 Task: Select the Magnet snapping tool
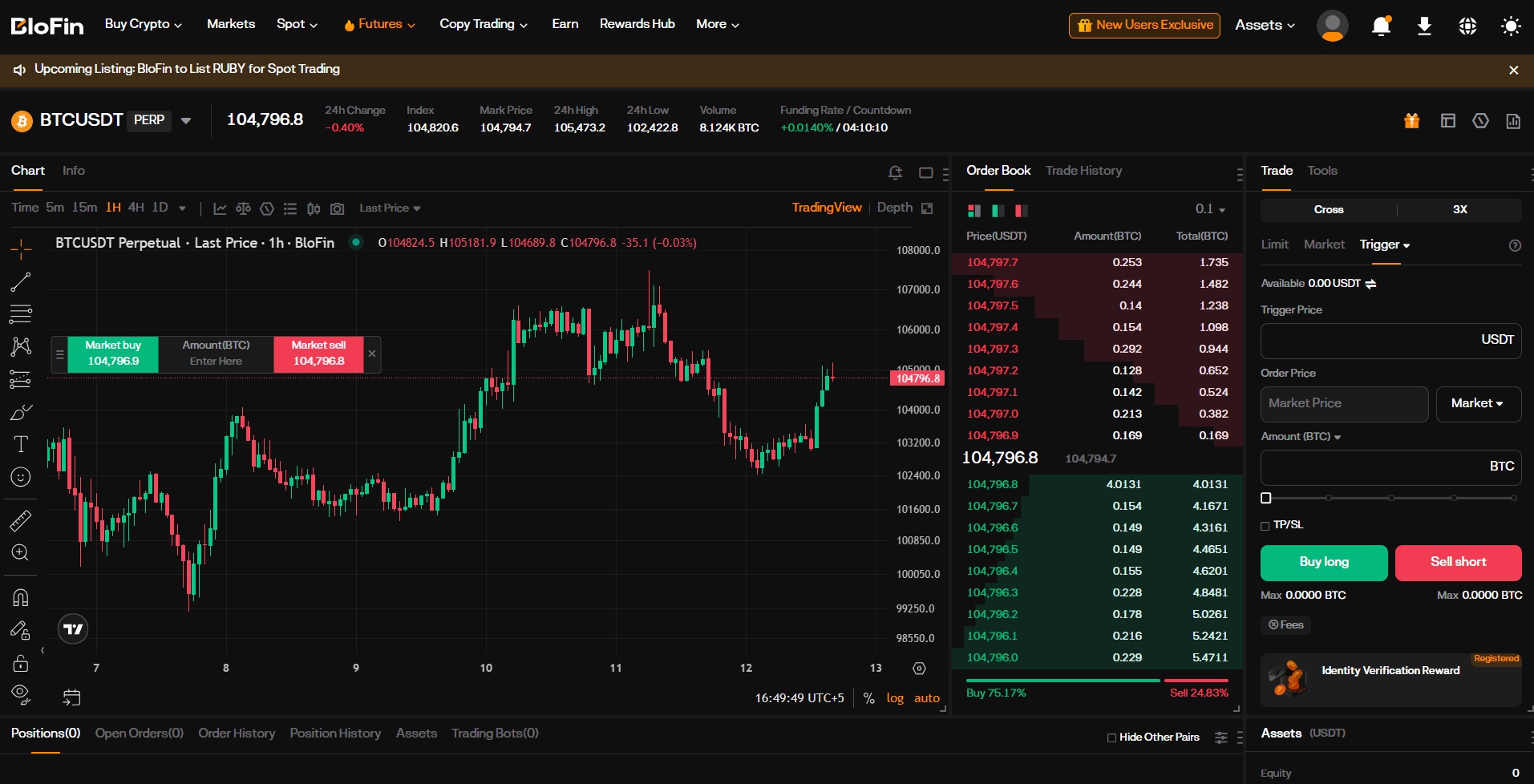click(21, 596)
